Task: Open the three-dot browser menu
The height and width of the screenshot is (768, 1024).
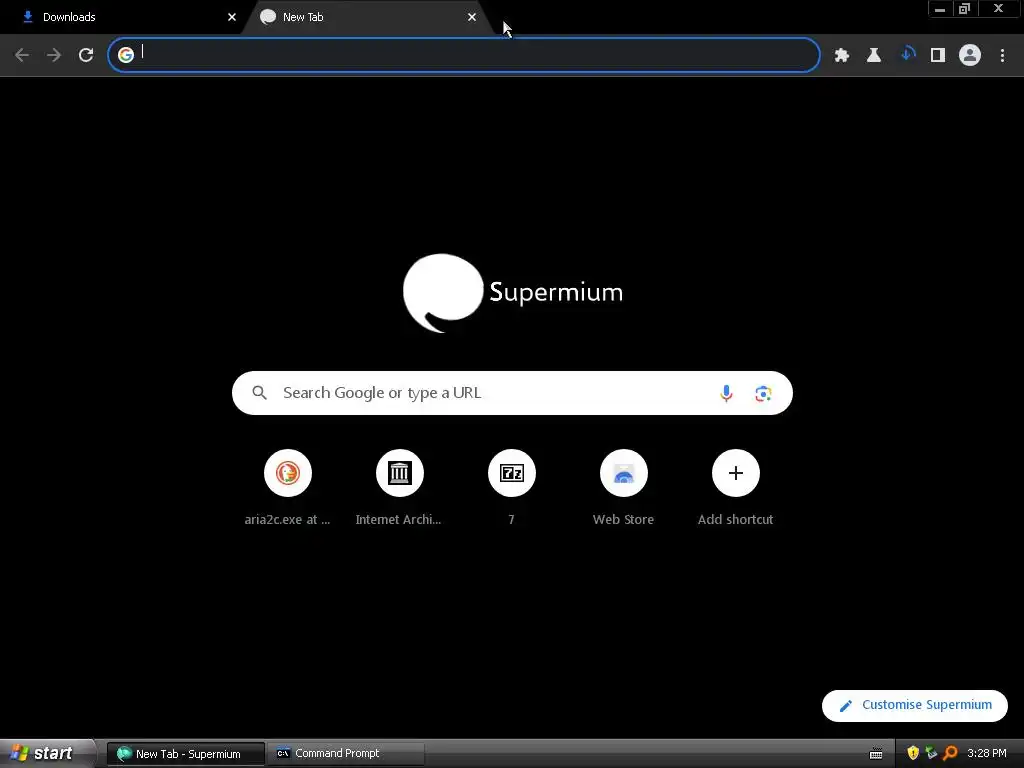Action: (x=1002, y=55)
